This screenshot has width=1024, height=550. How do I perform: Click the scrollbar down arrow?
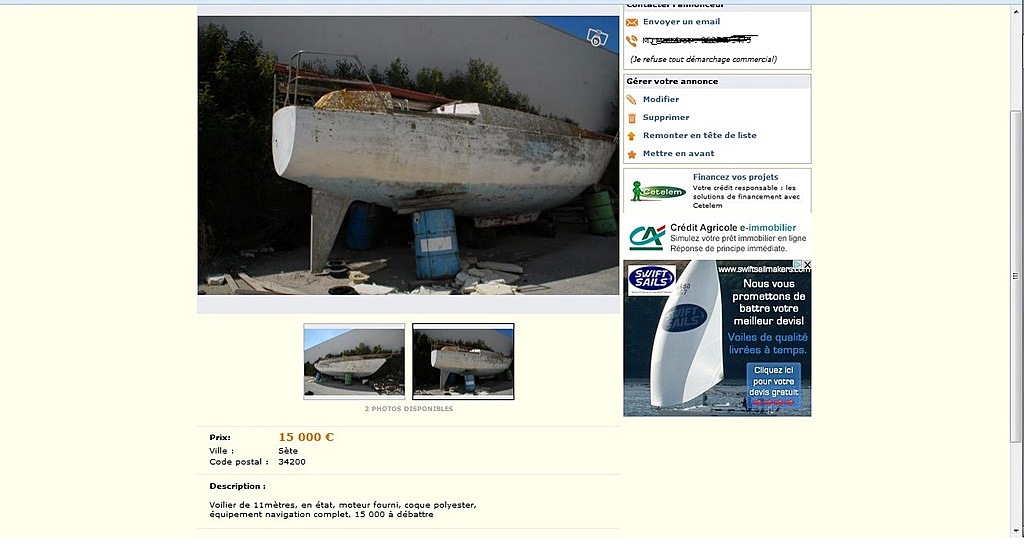[x=1014, y=531]
